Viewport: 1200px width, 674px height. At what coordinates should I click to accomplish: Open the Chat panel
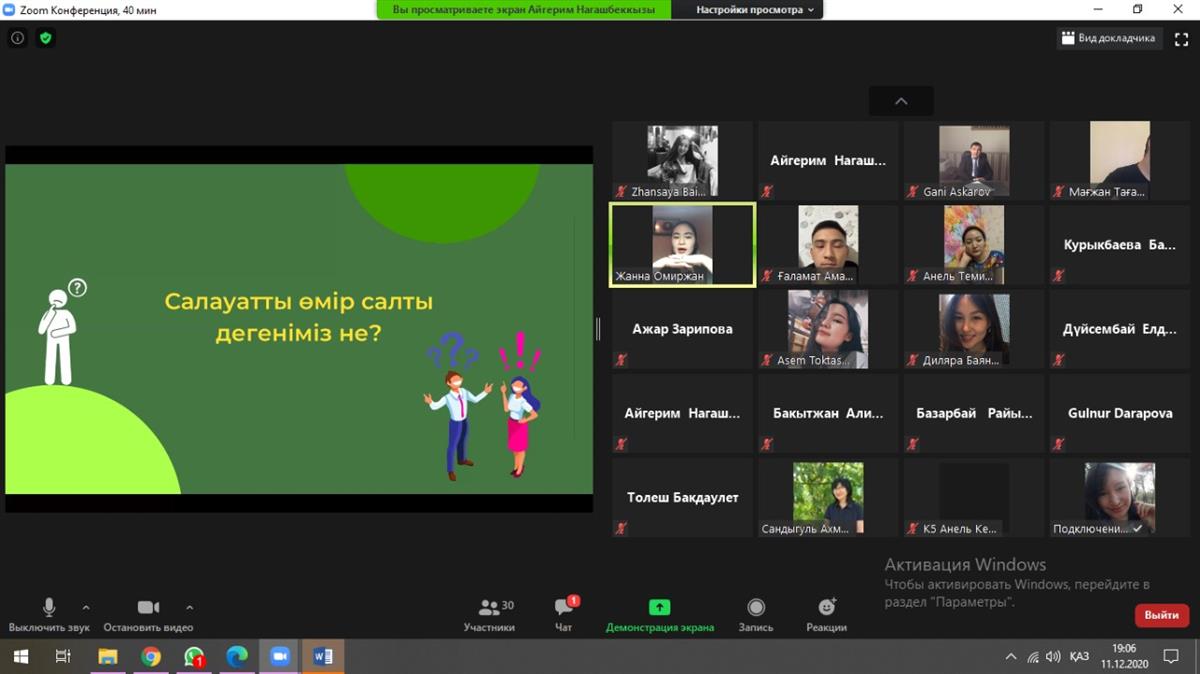click(564, 608)
